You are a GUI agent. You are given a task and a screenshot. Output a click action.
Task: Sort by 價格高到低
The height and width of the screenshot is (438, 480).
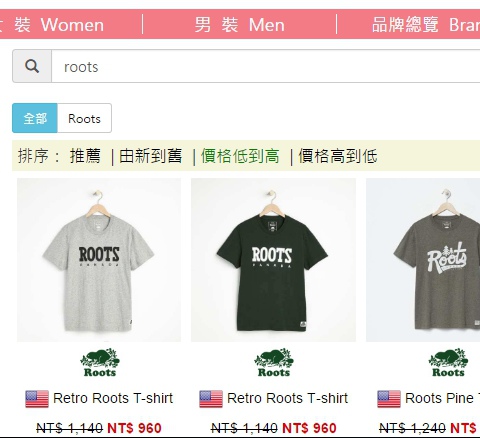pos(338,156)
